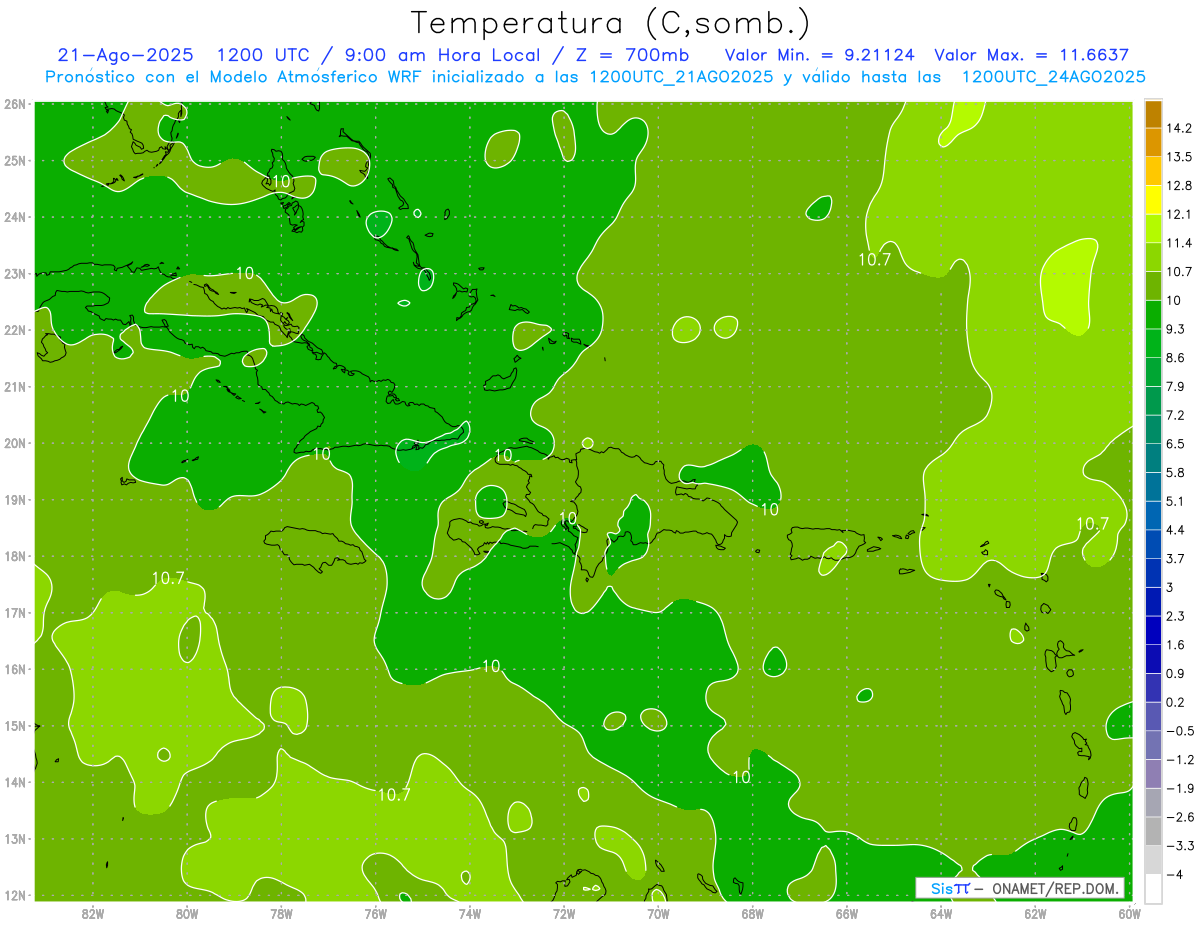The width and height of the screenshot is (1200, 927).
Task: Click the 82W longitude axis label
Action: coord(93,913)
